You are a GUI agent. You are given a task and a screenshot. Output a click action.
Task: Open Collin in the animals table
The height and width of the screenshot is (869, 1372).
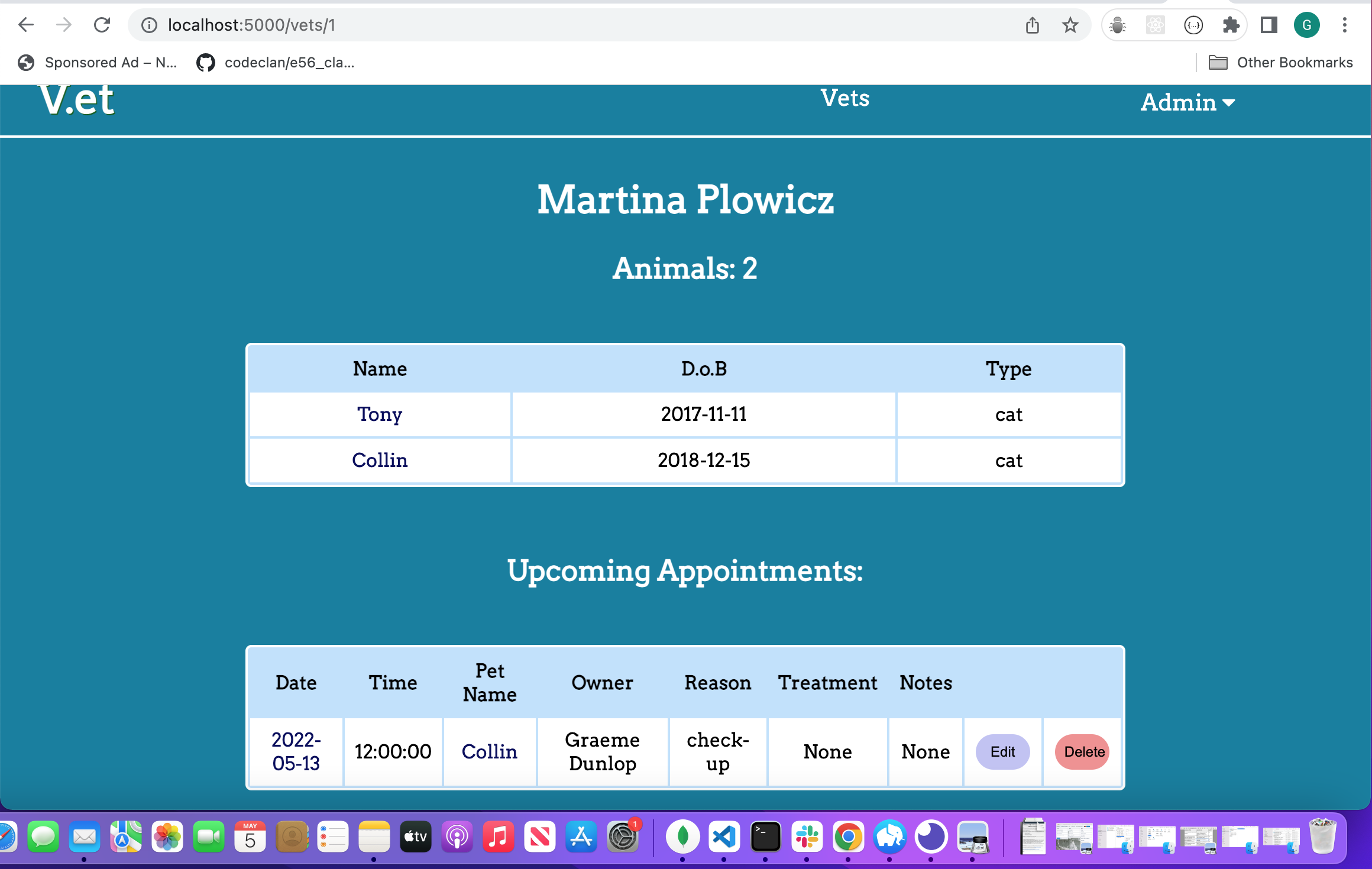380,460
